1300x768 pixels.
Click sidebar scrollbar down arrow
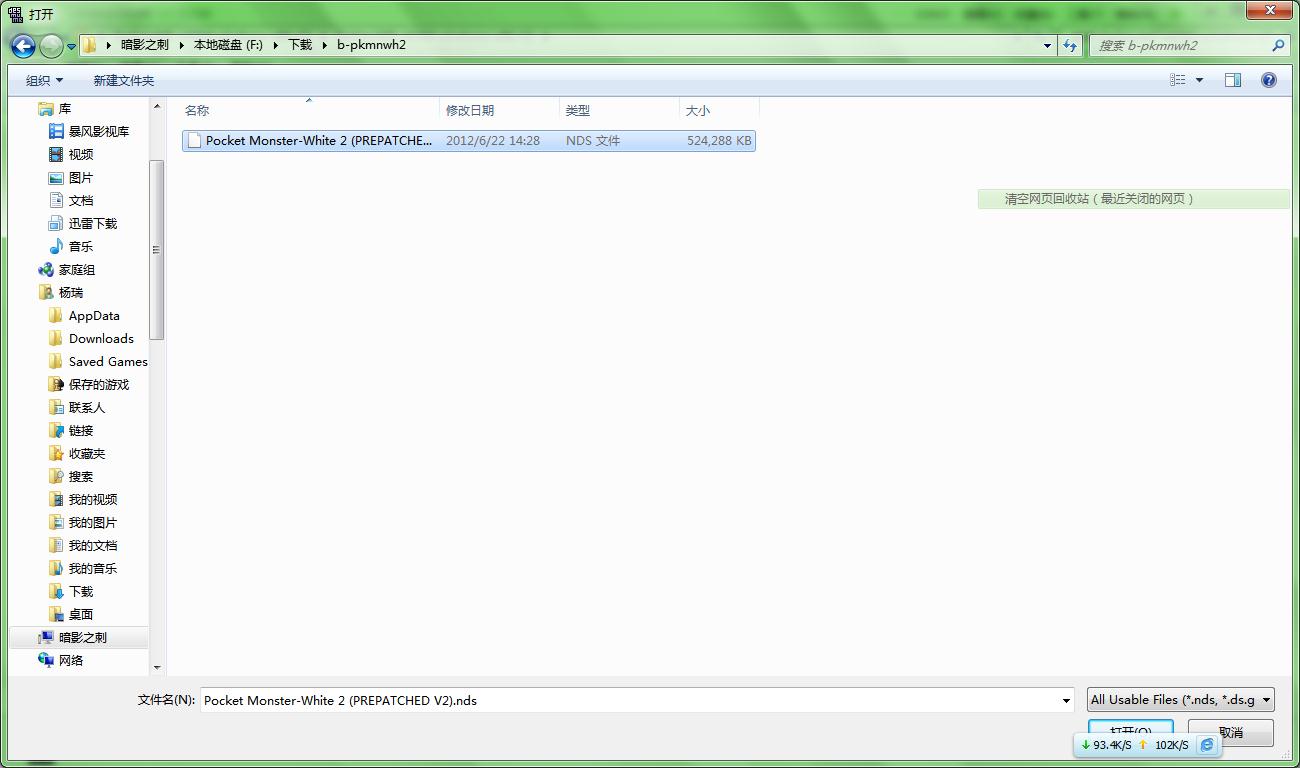pyautogui.click(x=157, y=667)
